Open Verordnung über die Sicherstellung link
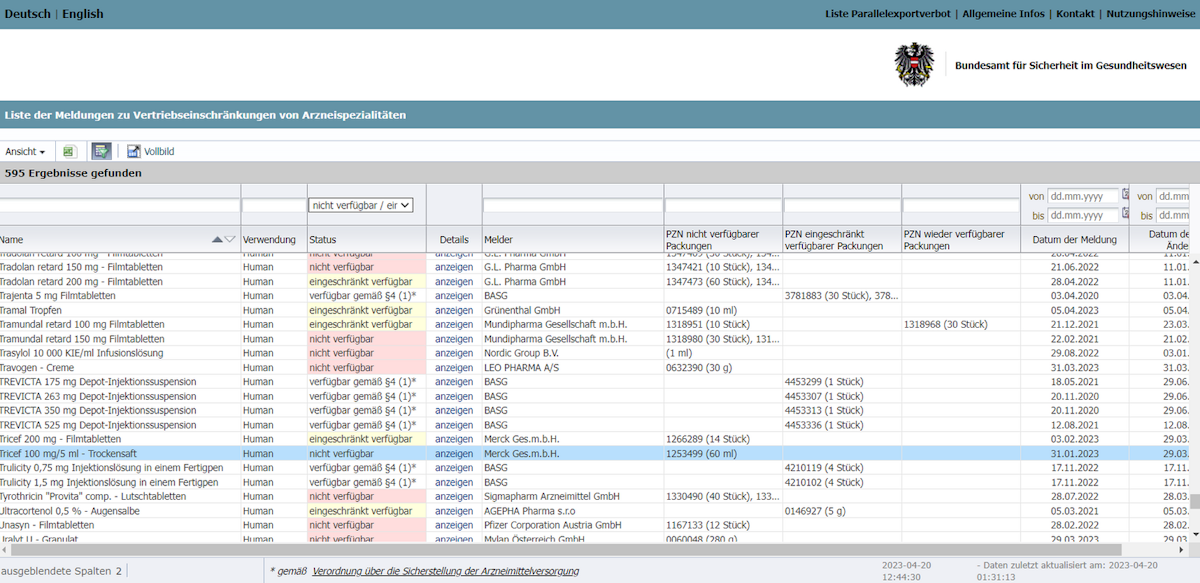The width and height of the screenshot is (1200, 583). pyautogui.click(x=445, y=571)
